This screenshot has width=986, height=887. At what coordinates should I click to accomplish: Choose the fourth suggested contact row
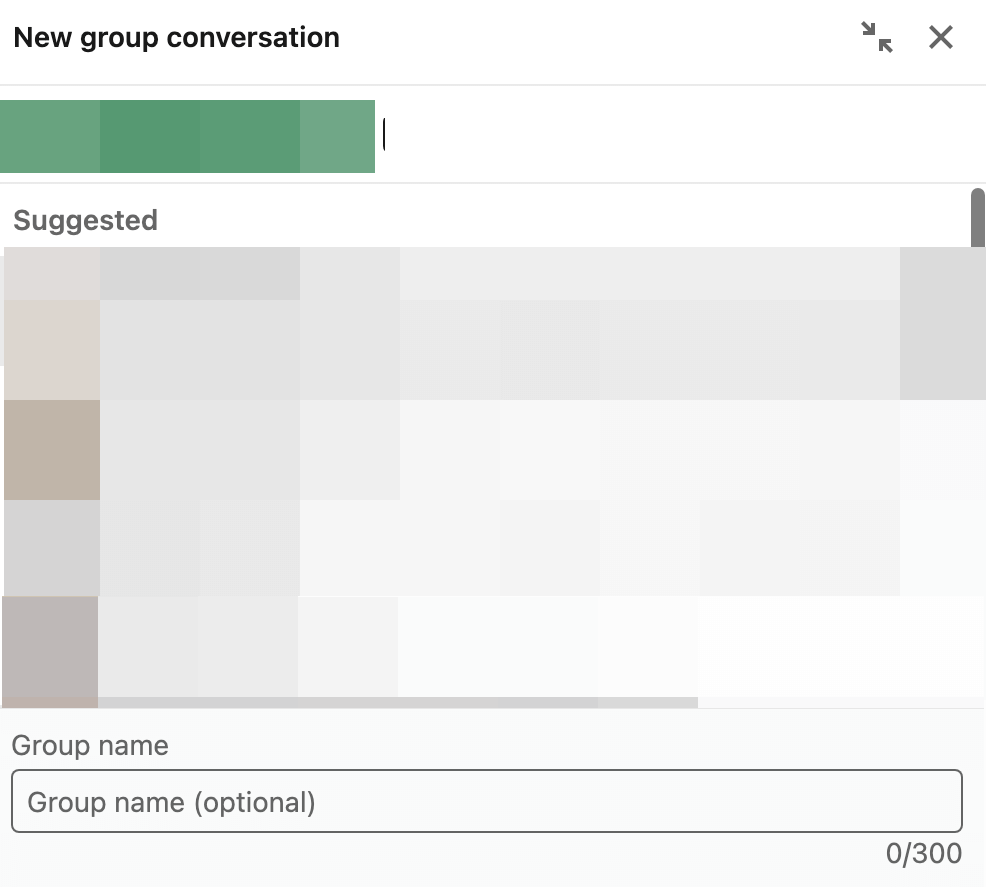pos(494,548)
